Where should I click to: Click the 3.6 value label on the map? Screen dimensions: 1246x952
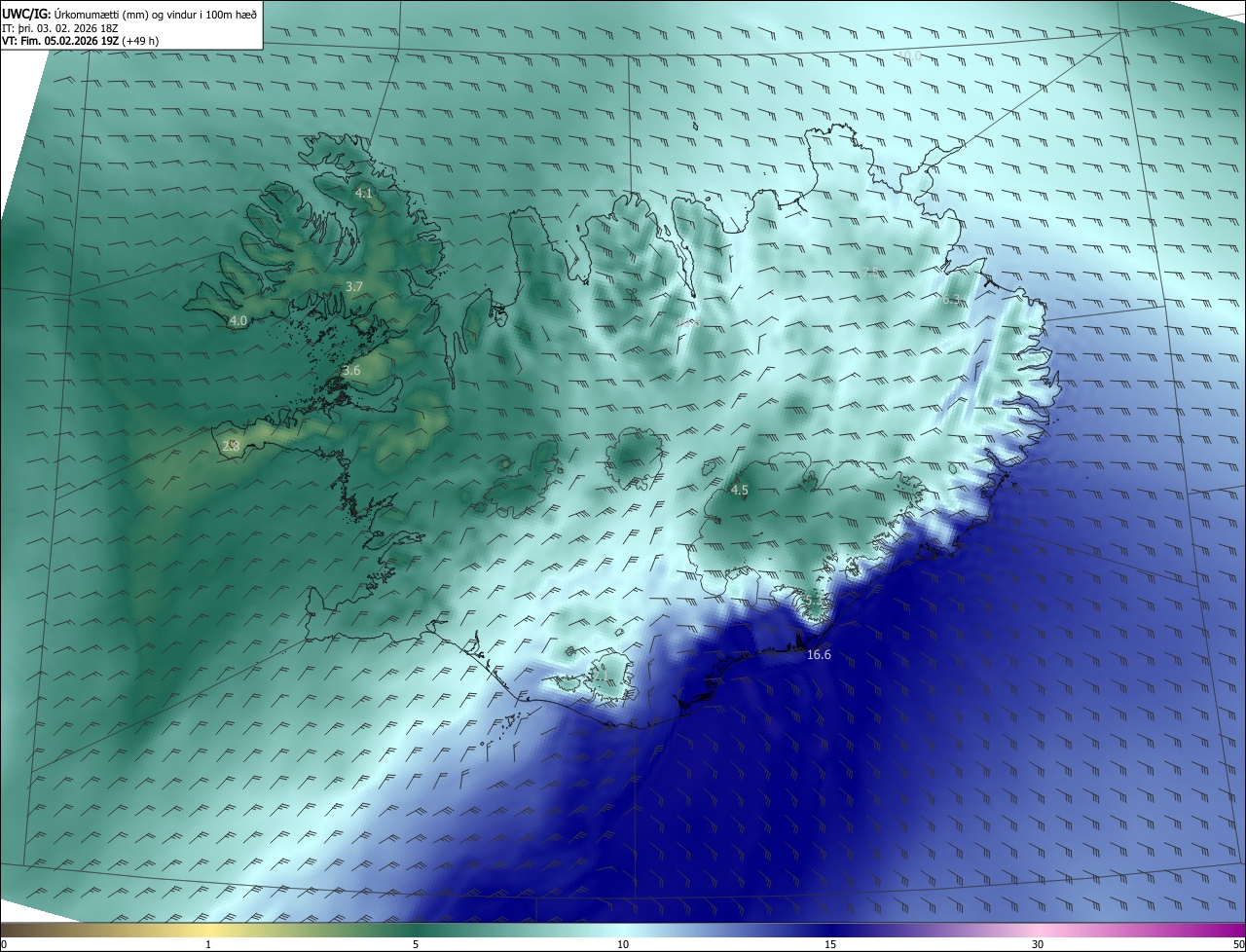[351, 371]
